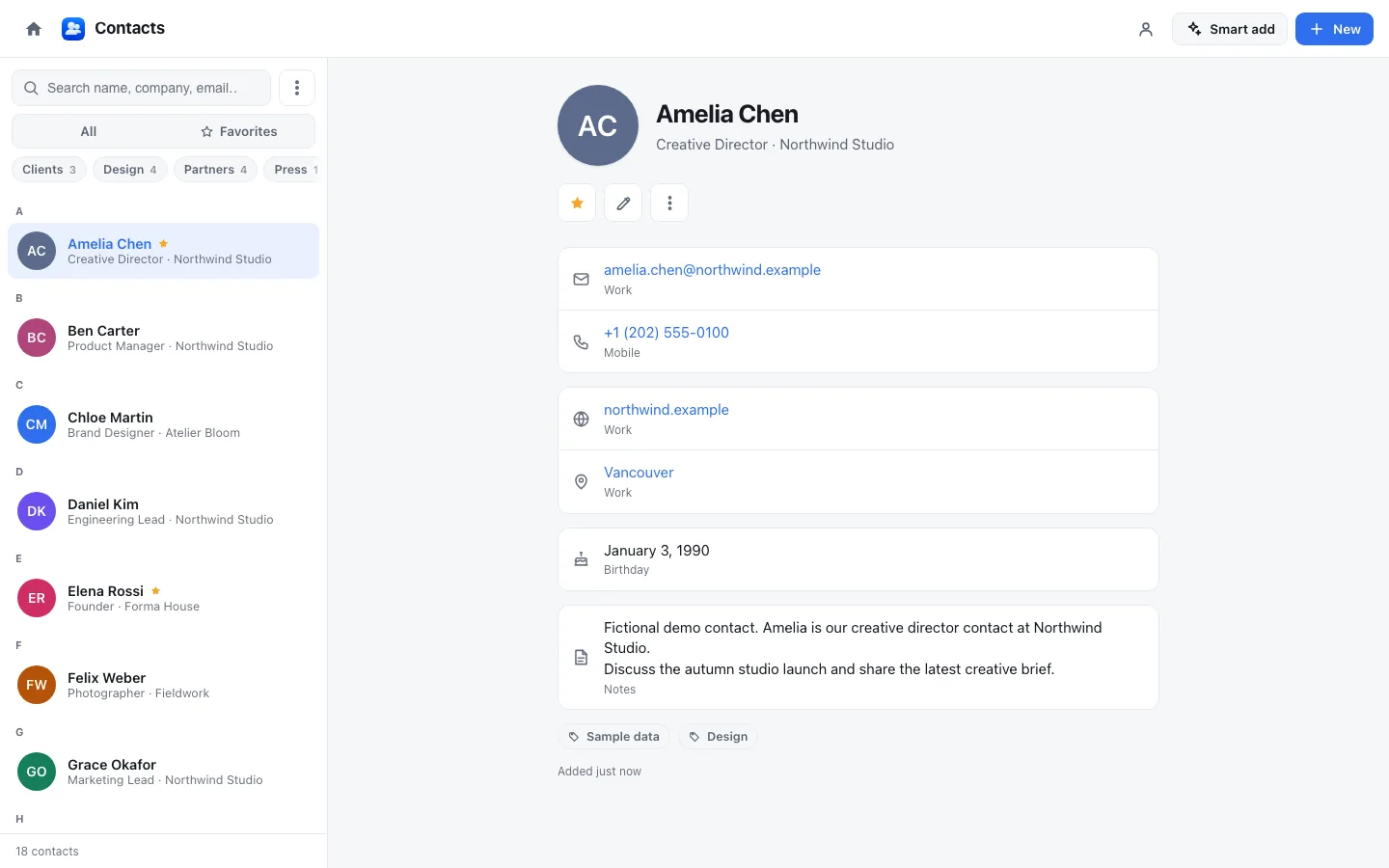Open the Vancouver address link
1389x868 pixels.
pos(639,473)
